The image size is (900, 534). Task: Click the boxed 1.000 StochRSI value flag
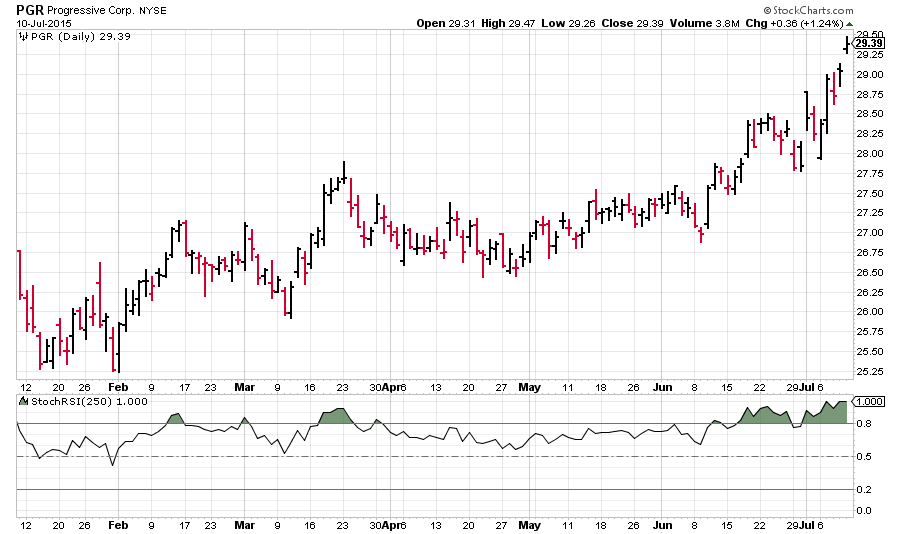coord(869,401)
